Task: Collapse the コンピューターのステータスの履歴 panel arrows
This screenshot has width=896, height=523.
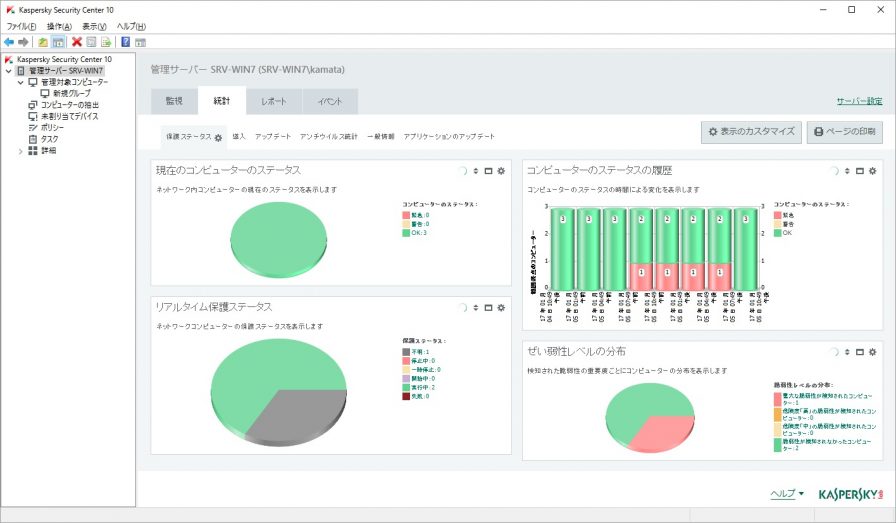Action: [847, 171]
